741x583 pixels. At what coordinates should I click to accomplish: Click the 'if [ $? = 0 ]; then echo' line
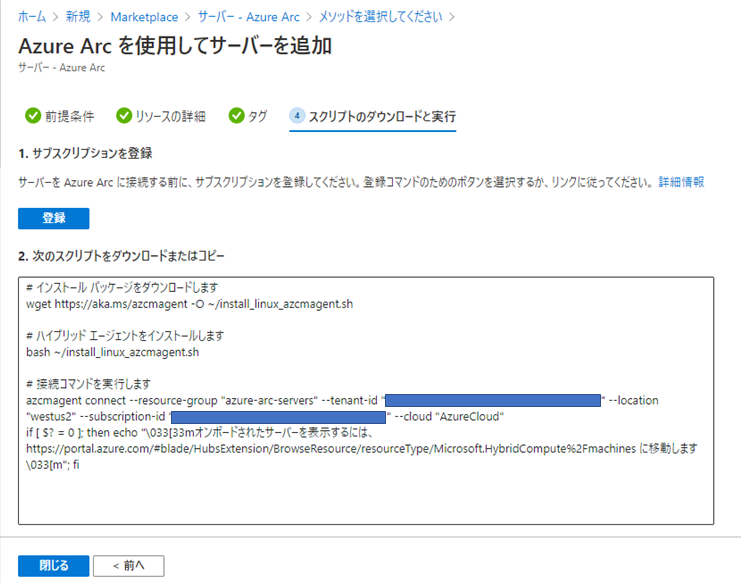pos(200,432)
